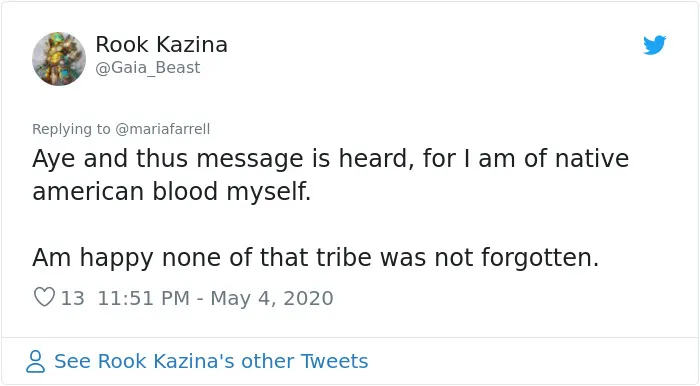Click the person silhouette icon
The image size is (700, 386).
click(x=35, y=361)
